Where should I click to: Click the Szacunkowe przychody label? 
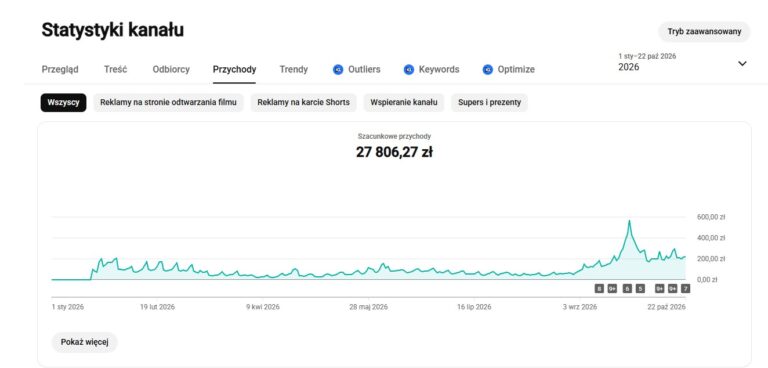[394, 137]
